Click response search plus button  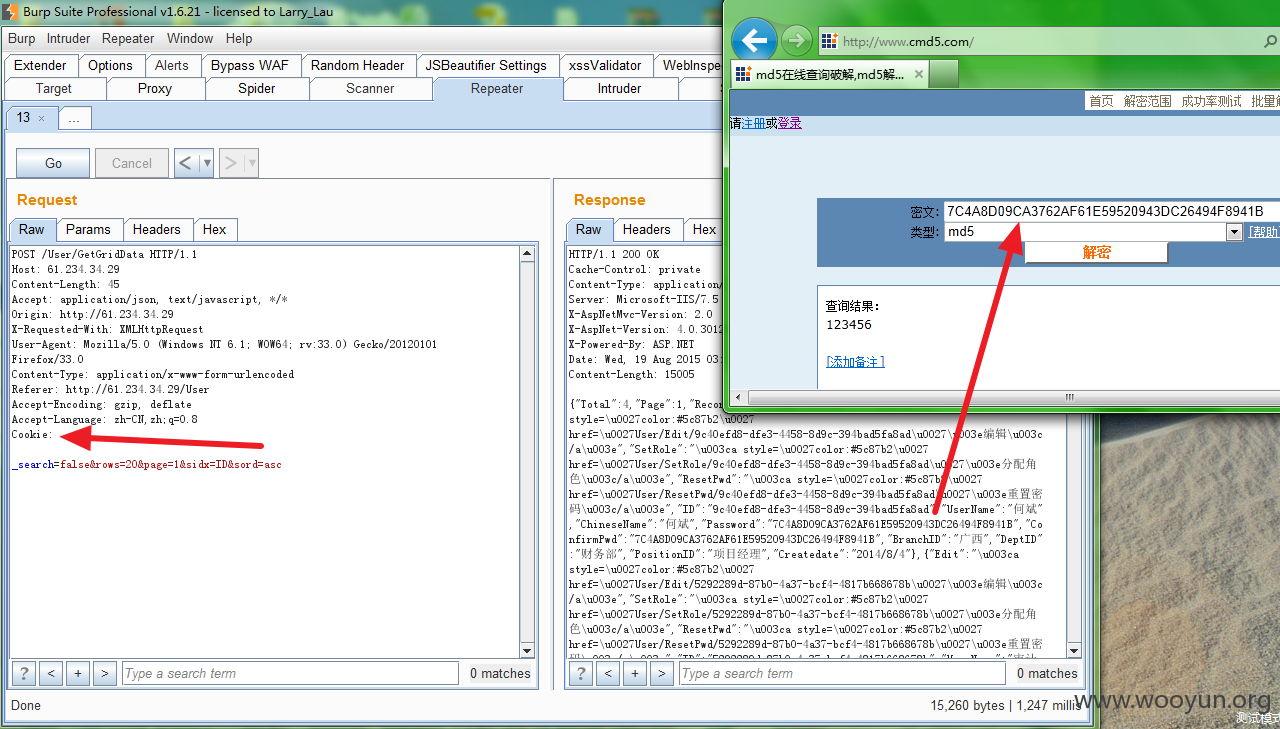pyautogui.click(x=635, y=673)
